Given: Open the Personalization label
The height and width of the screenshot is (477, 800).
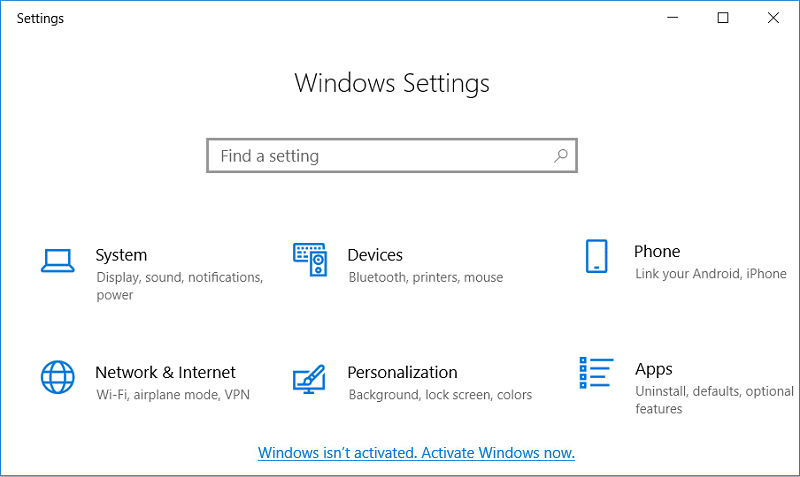Looking at the screenshot, I should pos(402,372).
